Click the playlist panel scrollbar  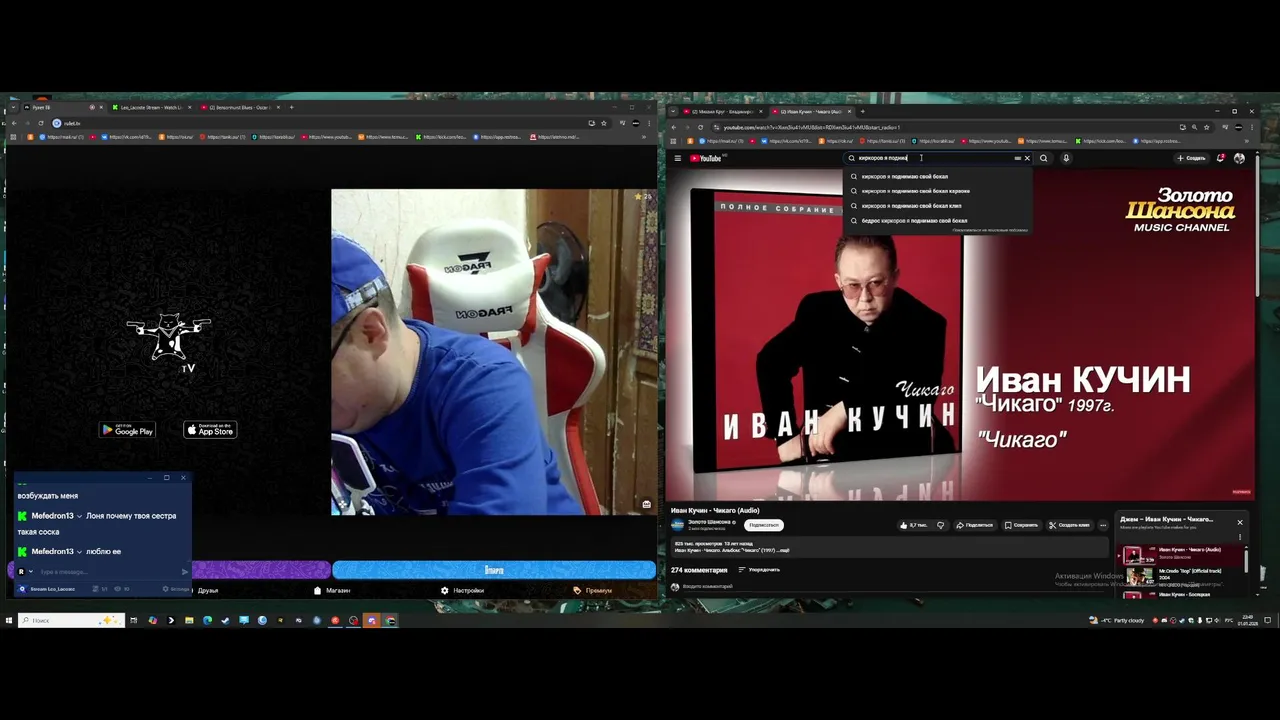pyautogui.click(x=1247, y=562)
